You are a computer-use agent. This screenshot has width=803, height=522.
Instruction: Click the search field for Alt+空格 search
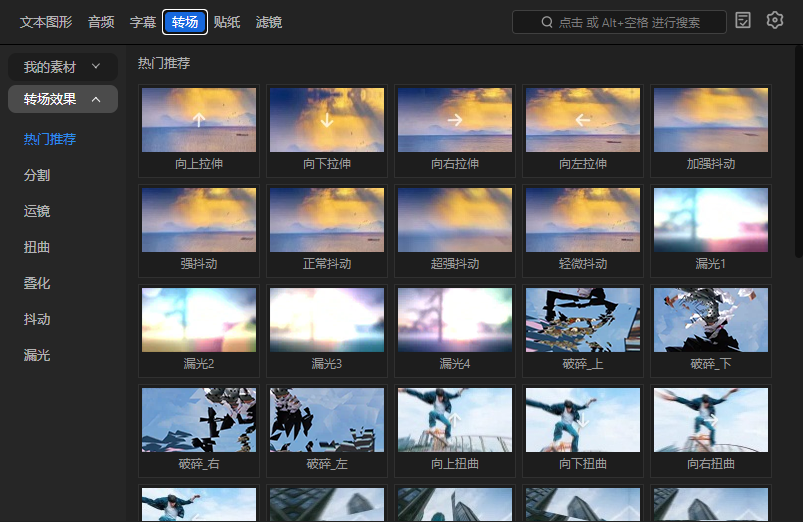(x=619, y=22)
